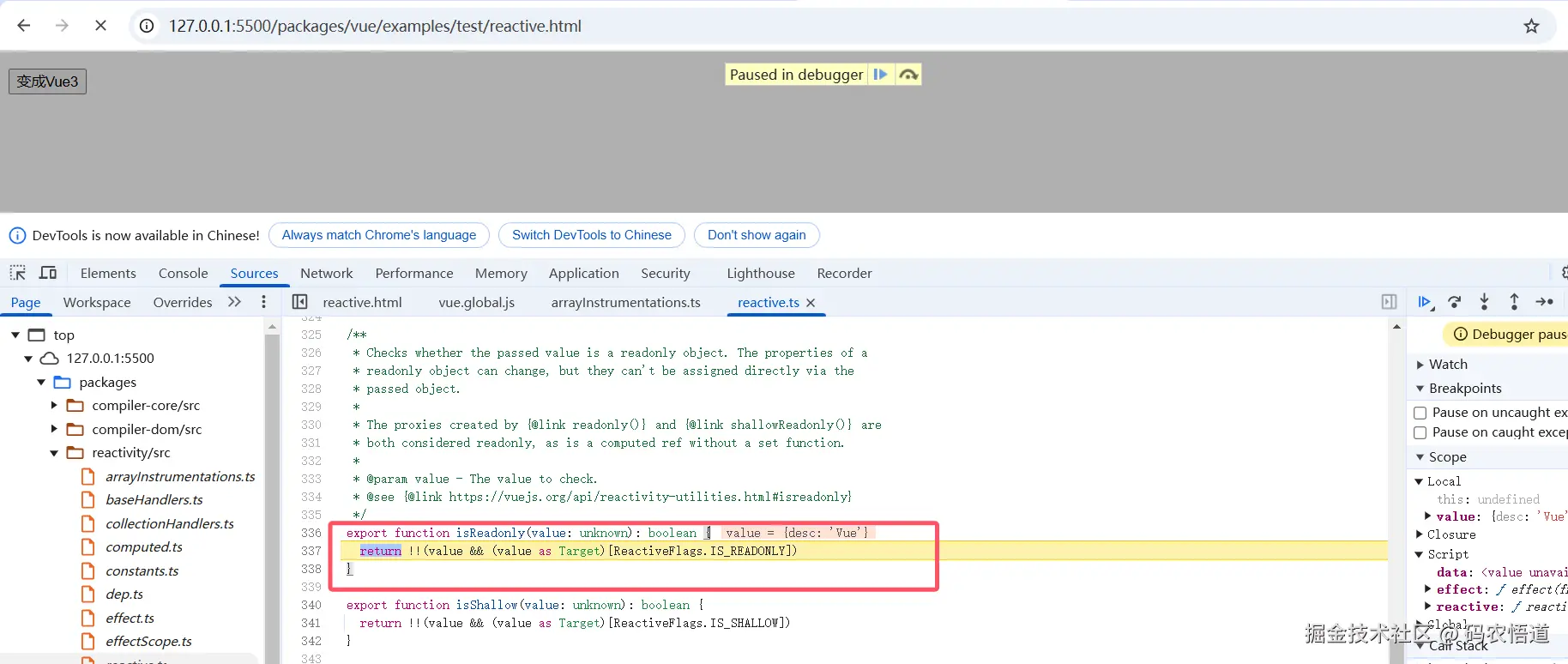Open the Console panel
1568x664 pixels.
point(184,273)
